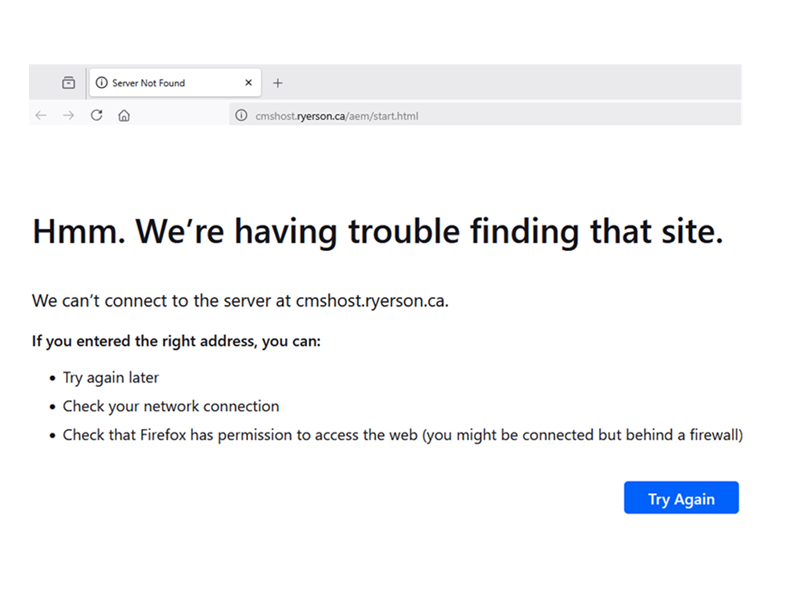Image resolution: width=800 pixels, height=600 pixels.
Task: Go forward to the next page
Action: tap(68, 116)
